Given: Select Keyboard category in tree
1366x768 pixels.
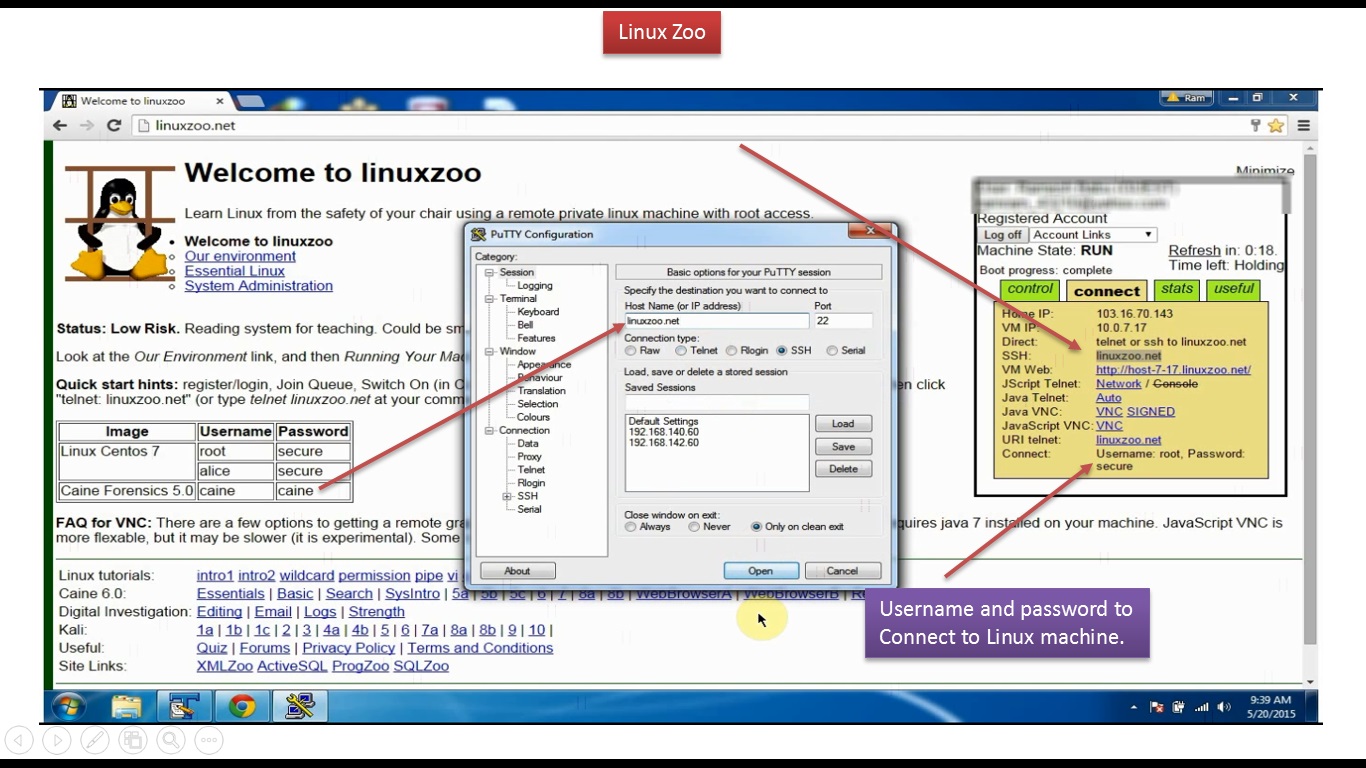Looking at the screenshot, I should (x=538, y=311).
